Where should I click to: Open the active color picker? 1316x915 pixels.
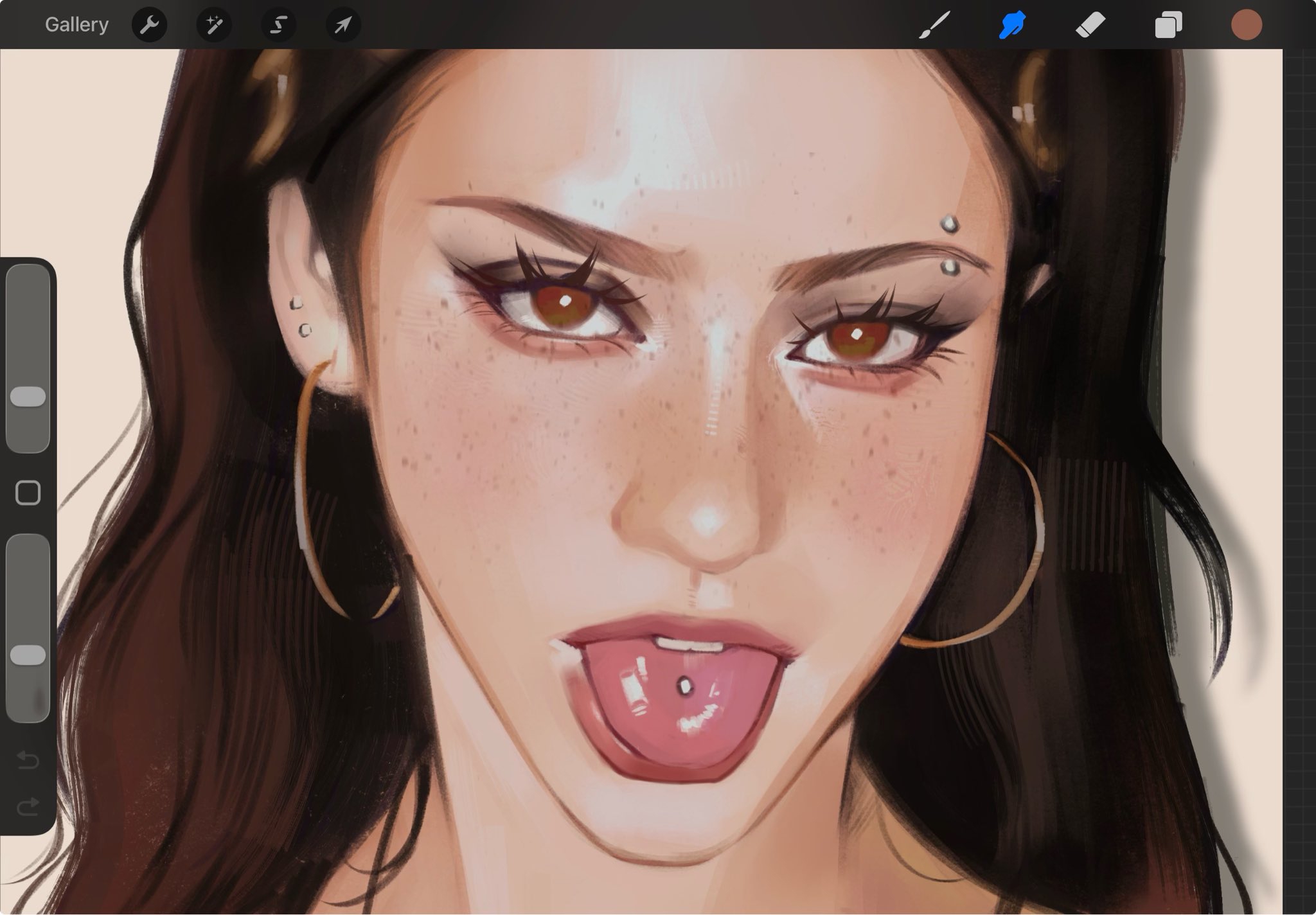(x=1247, y=25)
